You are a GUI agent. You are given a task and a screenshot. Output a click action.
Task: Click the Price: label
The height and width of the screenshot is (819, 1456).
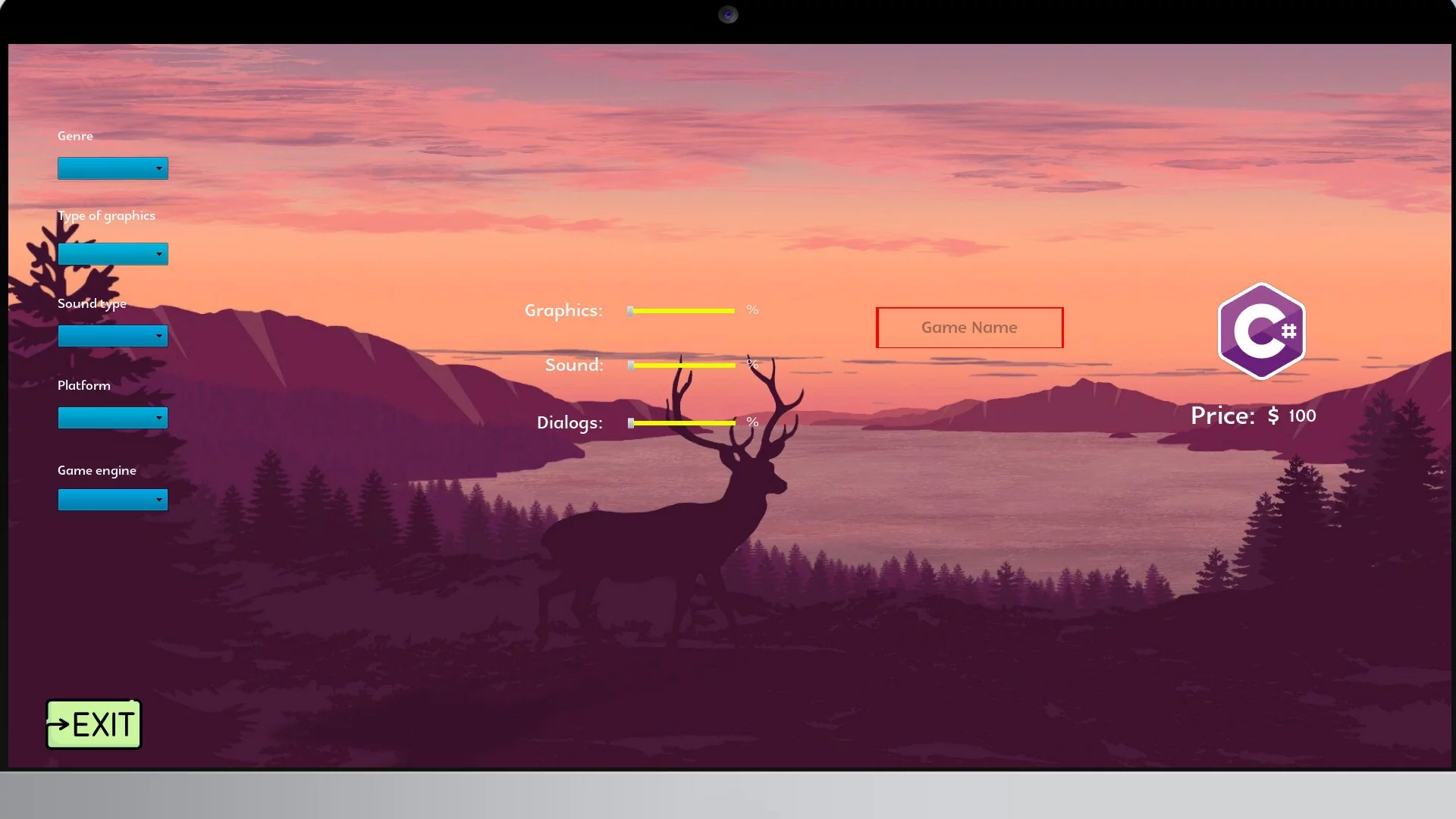tap(1222, 416)
